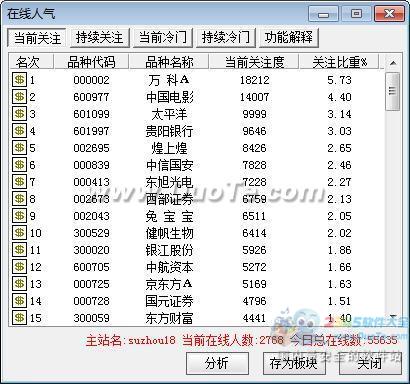The height and width of the screenshot is (384, 410).
Task: Click the dollar icon beside 东旭光电
Action: (x=19, y=182)
